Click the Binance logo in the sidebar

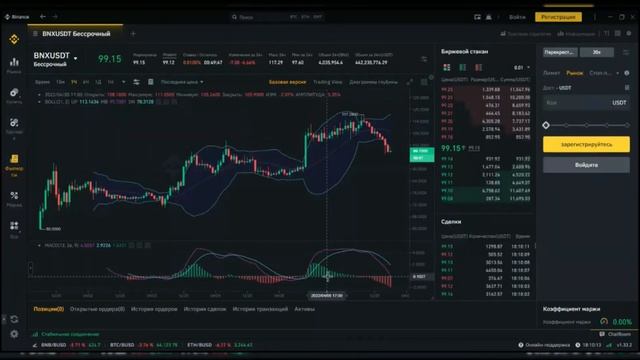pyautogui.click(x=14, y=39)
